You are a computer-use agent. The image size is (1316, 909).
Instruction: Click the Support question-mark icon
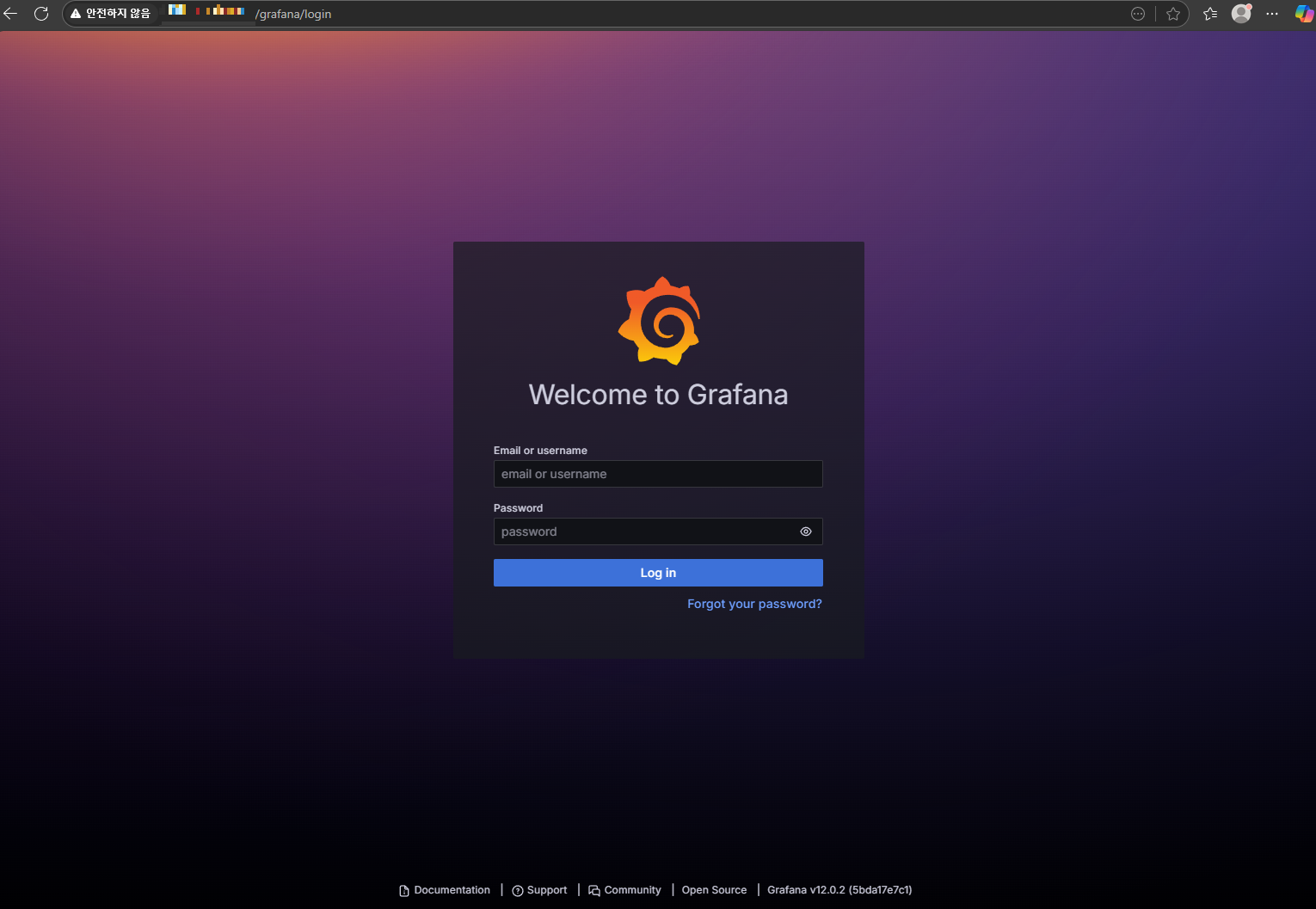pos(518,891)
